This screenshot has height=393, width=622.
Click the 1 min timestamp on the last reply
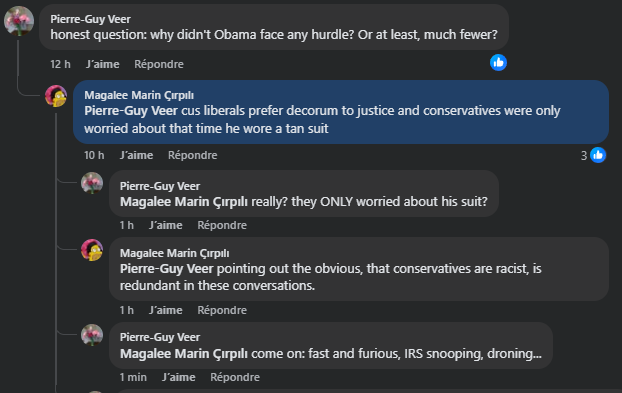click(133, 377)
